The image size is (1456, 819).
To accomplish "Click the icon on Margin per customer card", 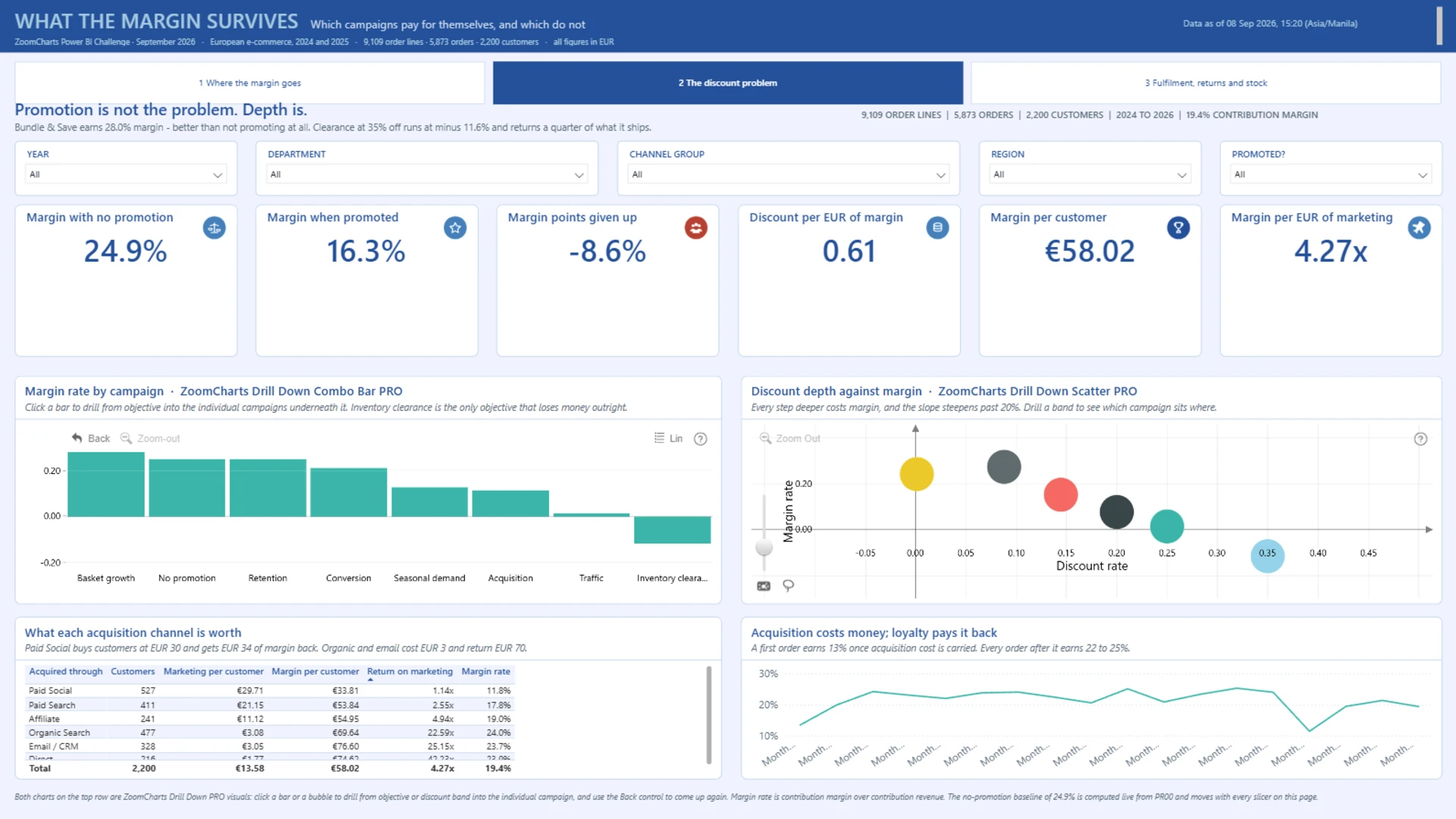I will coord(1178,227).
